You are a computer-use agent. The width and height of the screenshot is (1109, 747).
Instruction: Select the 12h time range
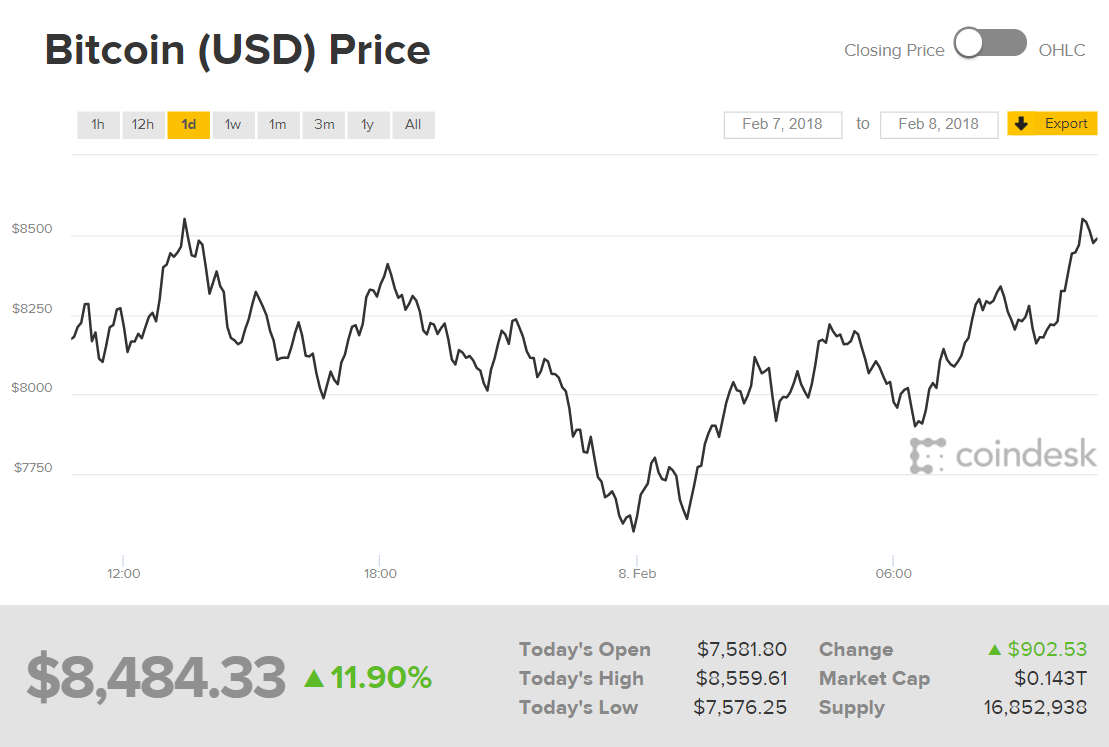[143, 125]
